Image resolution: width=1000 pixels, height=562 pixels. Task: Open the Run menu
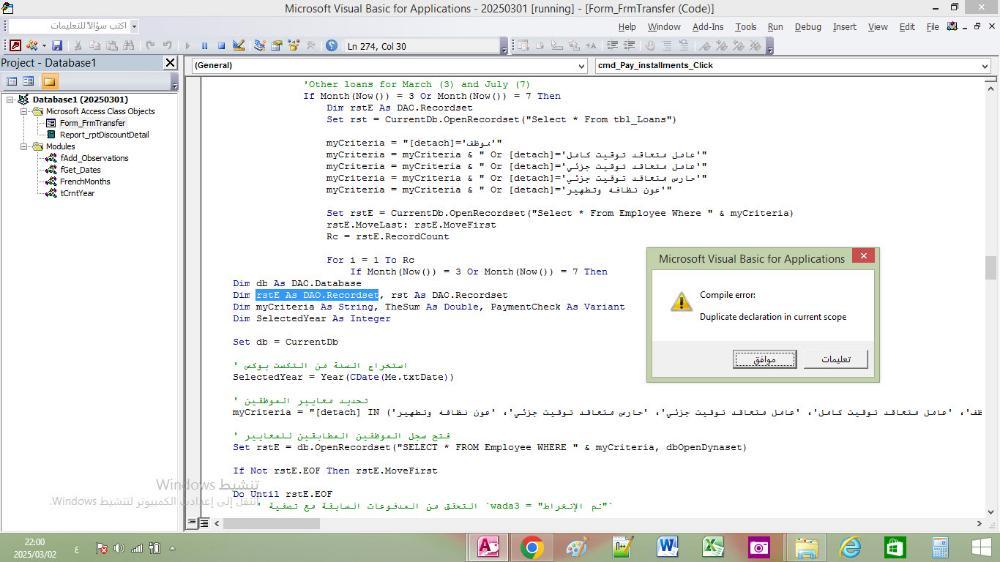[x=775, y=27]
